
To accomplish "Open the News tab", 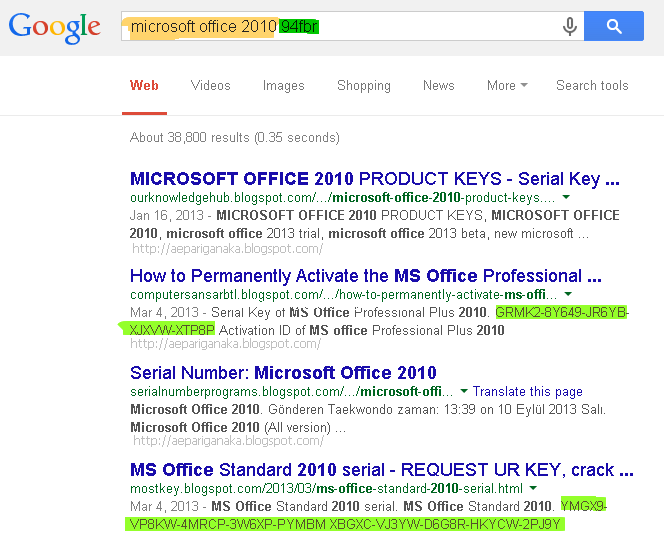I will pyautogui.click(x=439, y=86).
